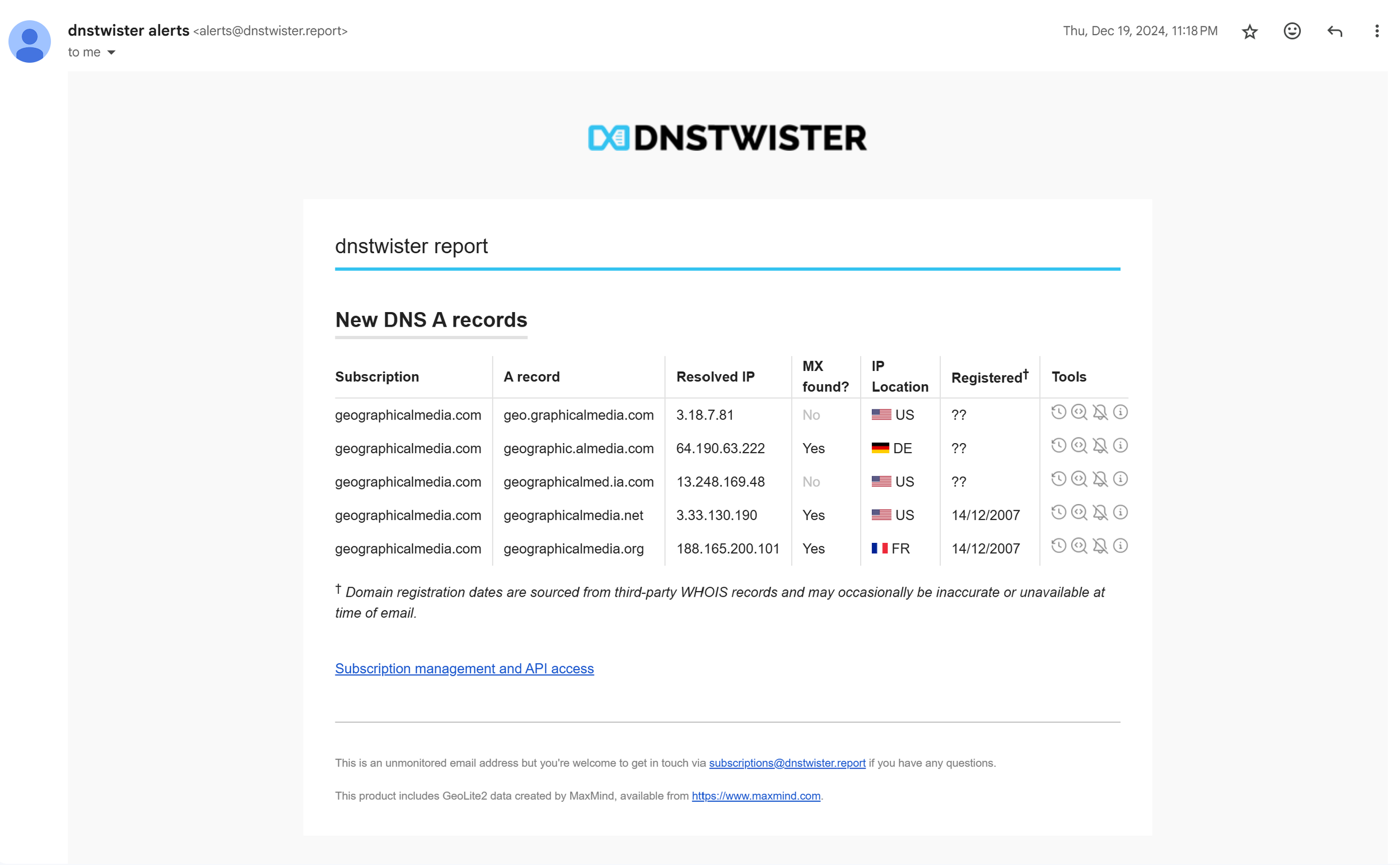This screenshot has height=865, width=1400.
Task: Open history icon for geo.graphicalmedia.com row
Action: (1058, 412)
